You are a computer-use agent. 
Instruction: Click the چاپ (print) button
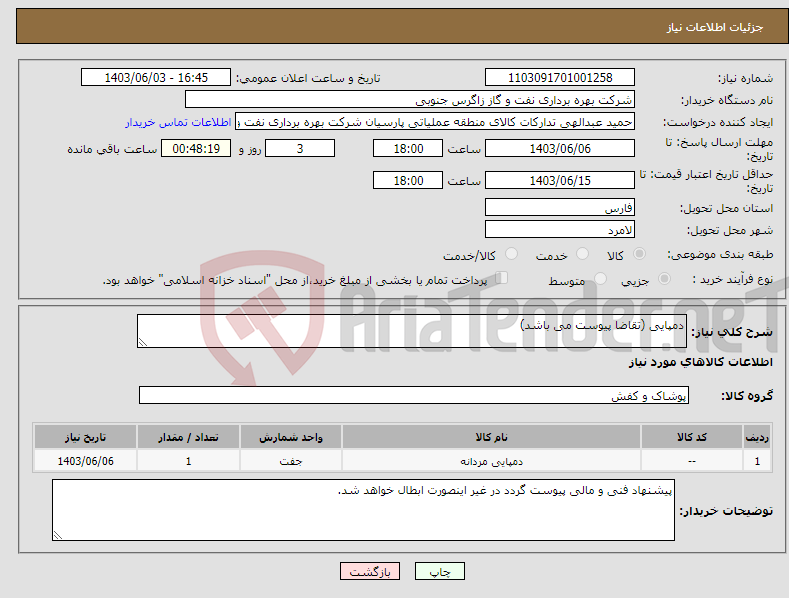(439, 571)
